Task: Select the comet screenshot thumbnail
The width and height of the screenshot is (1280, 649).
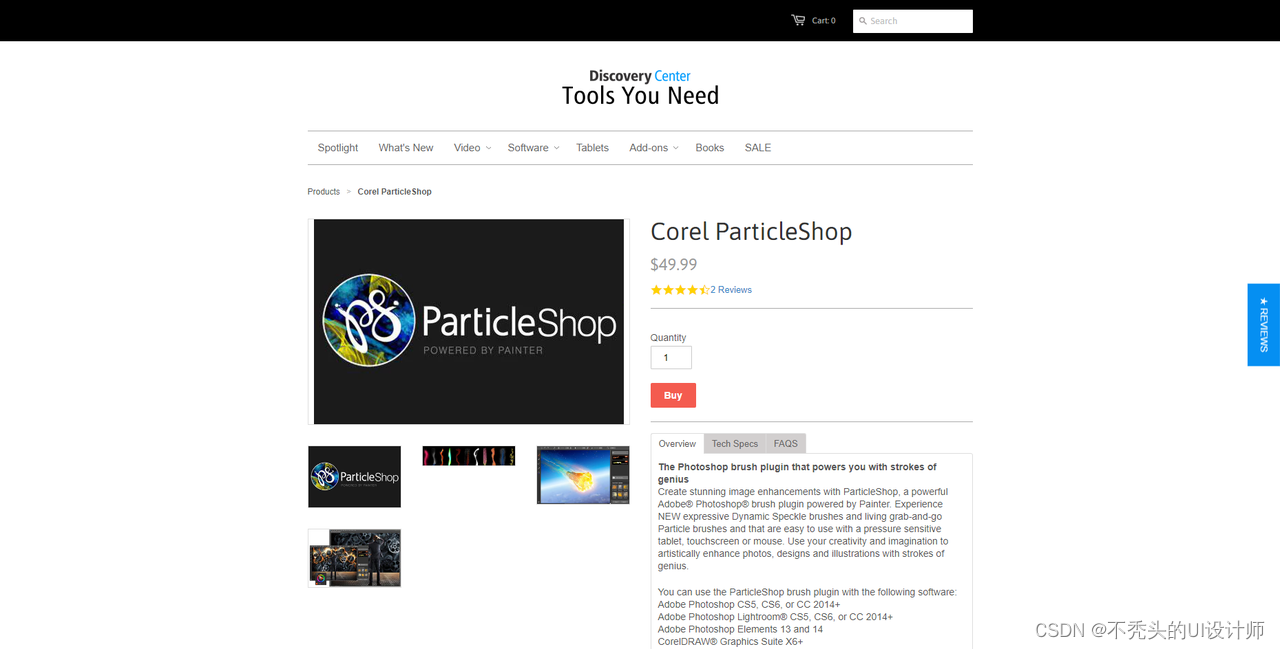Action: tap(583, 475)
